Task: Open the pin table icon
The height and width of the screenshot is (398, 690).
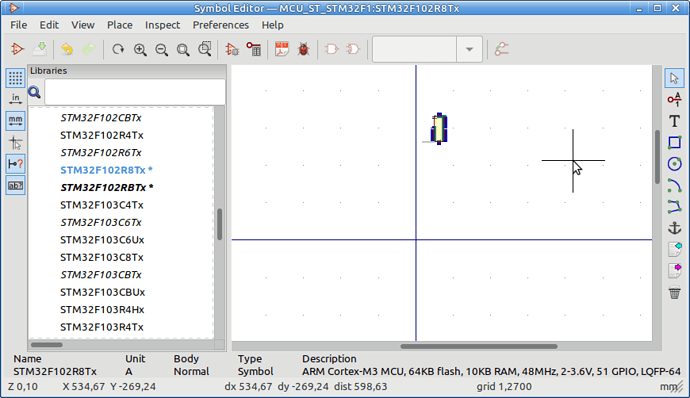Action: pyautogui.click(x=253, y=49)
